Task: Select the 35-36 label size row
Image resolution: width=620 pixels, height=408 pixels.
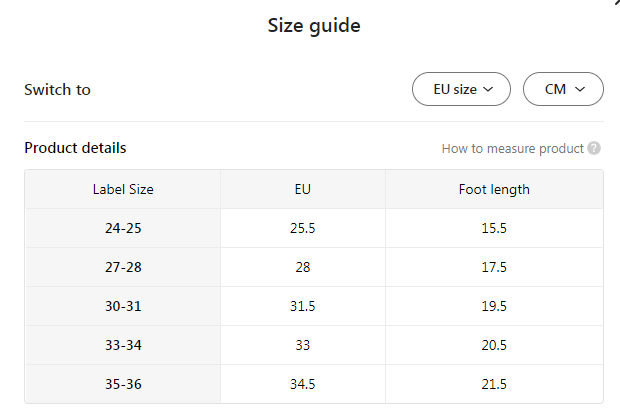Action: (123, 384)
